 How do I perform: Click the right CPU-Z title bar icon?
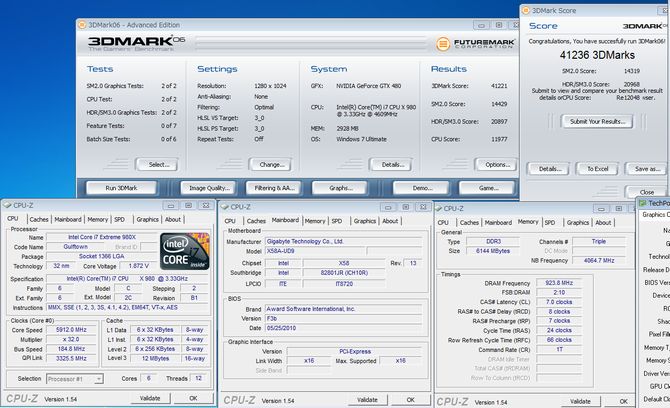pyautogui.click(x=438, y=208)
